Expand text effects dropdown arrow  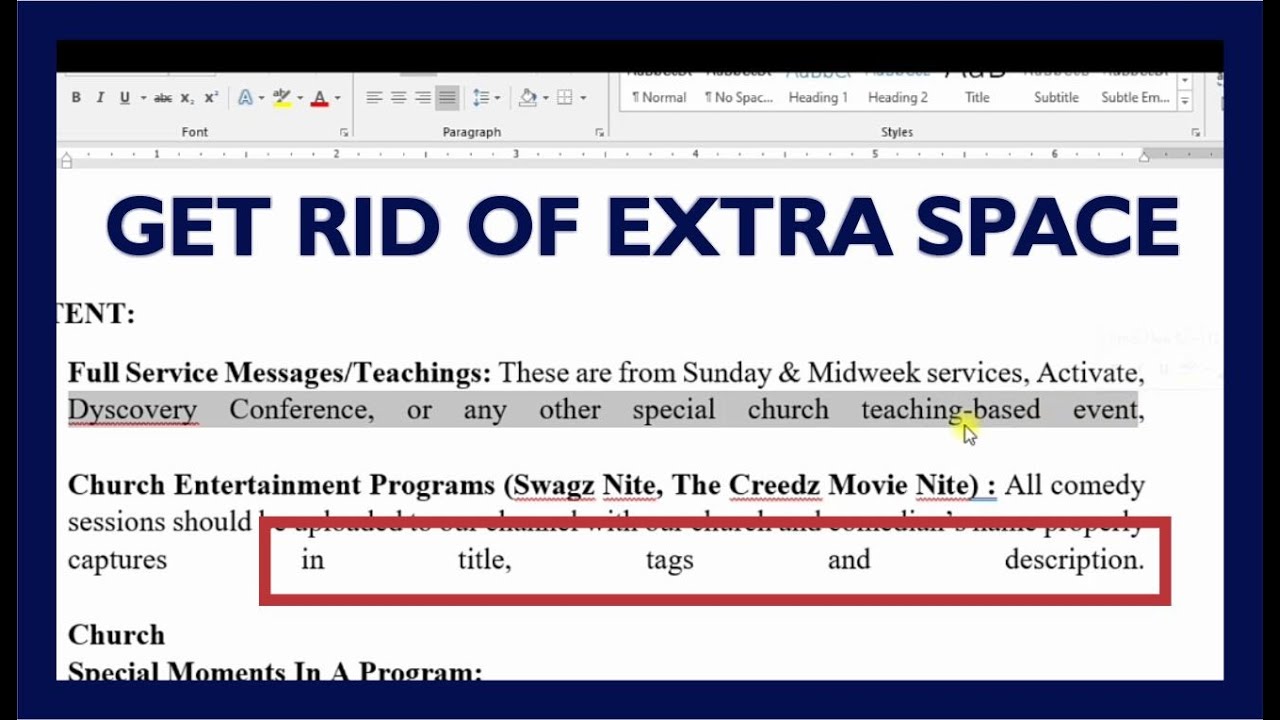261,98
